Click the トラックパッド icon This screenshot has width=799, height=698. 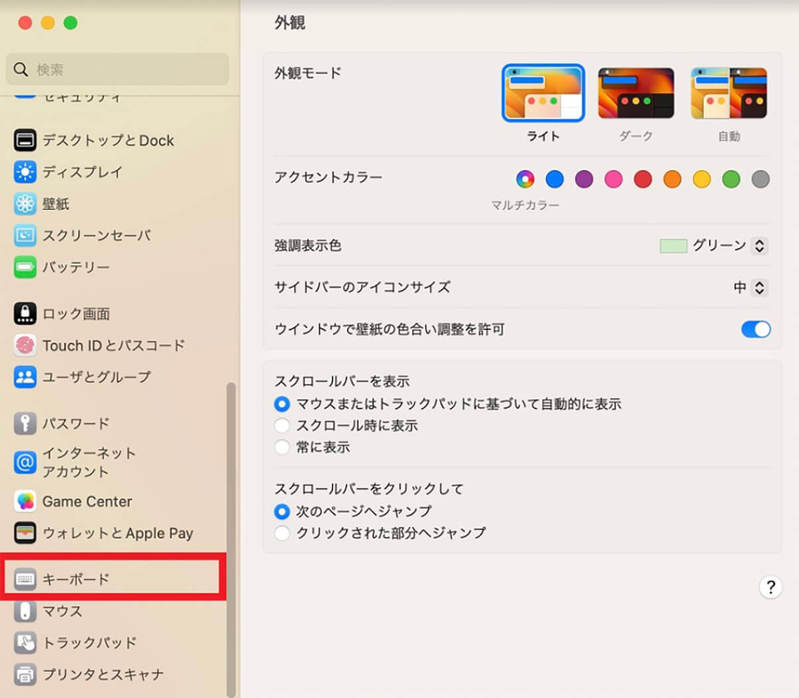point(25,642)
